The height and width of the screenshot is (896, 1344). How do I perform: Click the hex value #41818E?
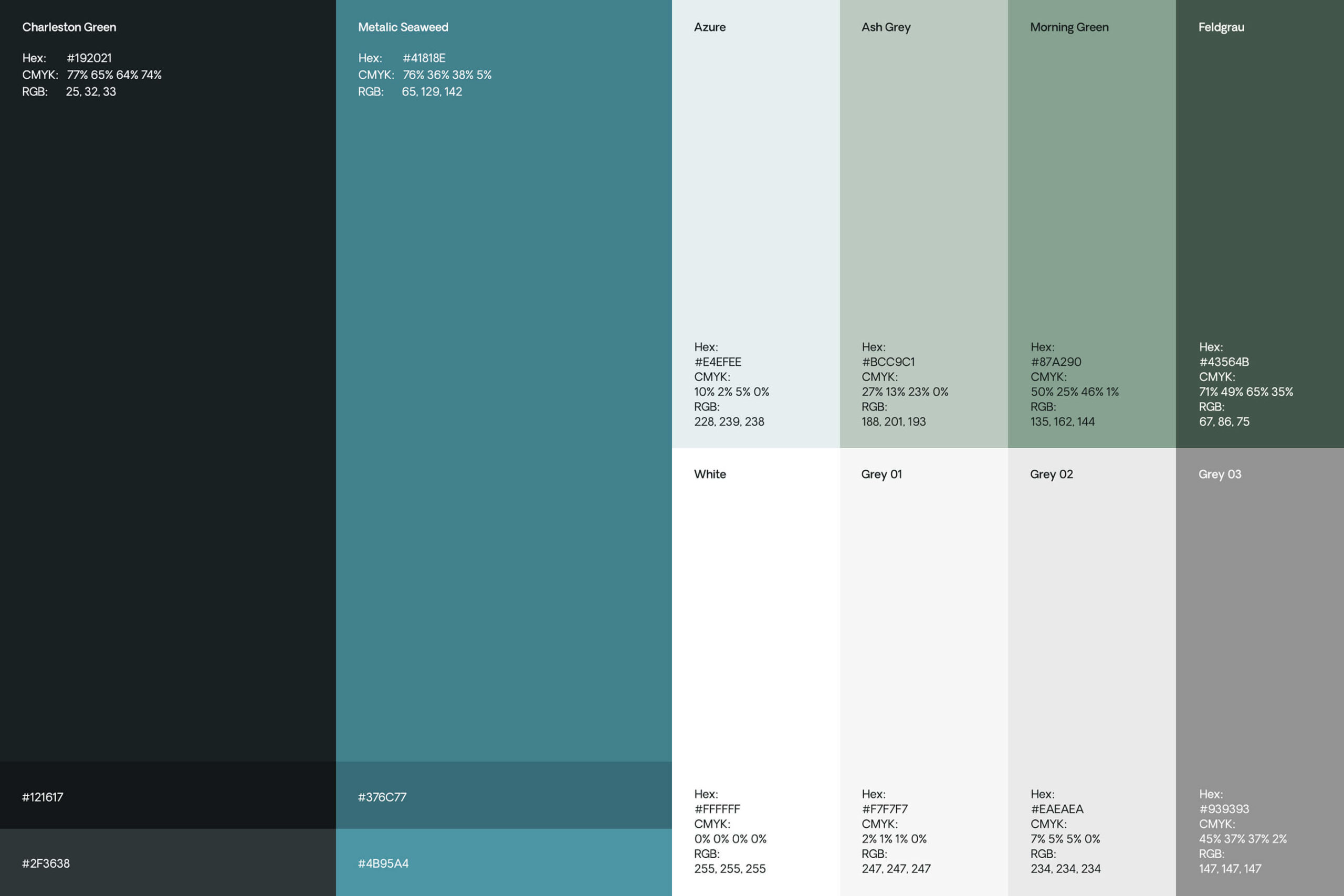click(x=425, y=58)
